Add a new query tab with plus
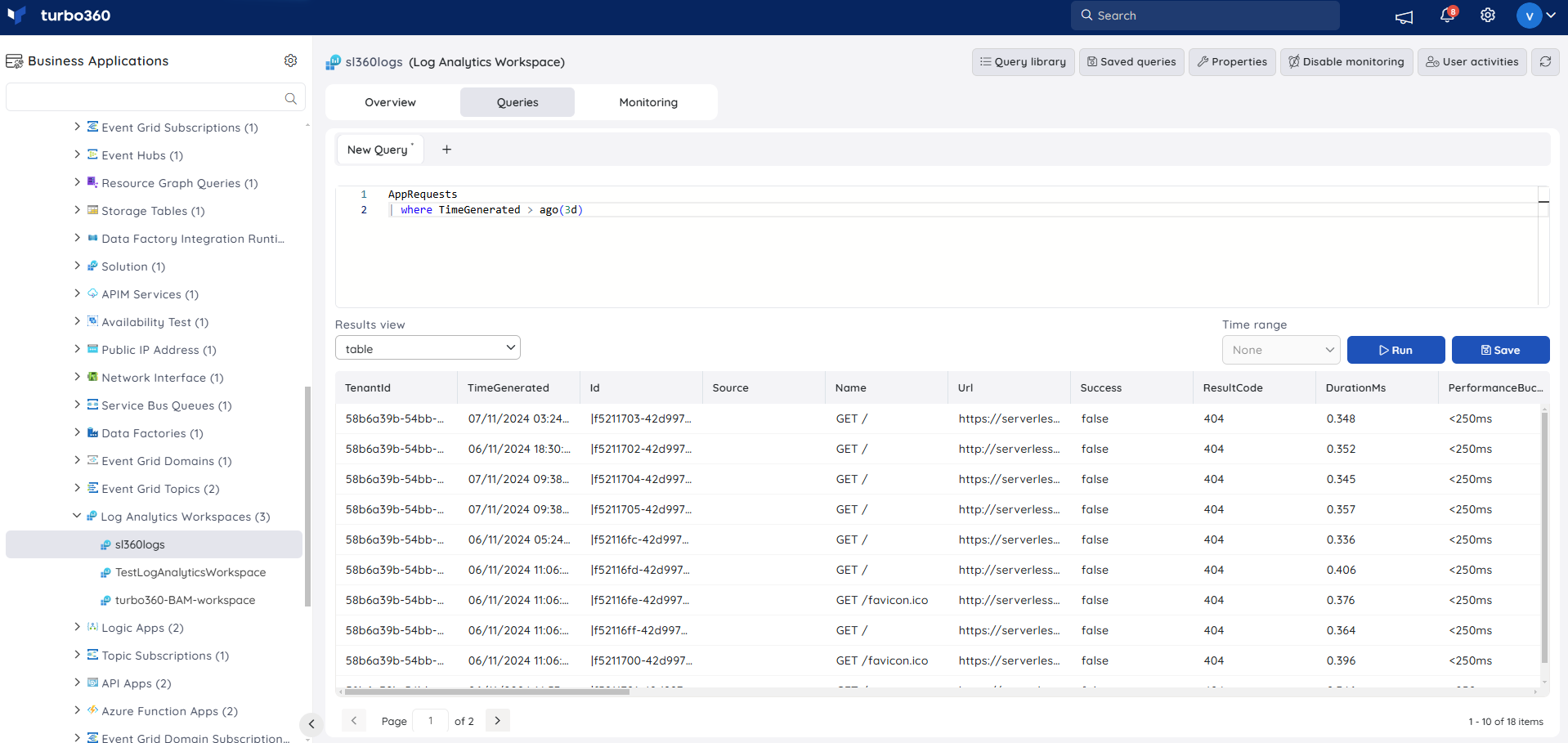This screenshot has width=1568, height=743. (446, 150)
